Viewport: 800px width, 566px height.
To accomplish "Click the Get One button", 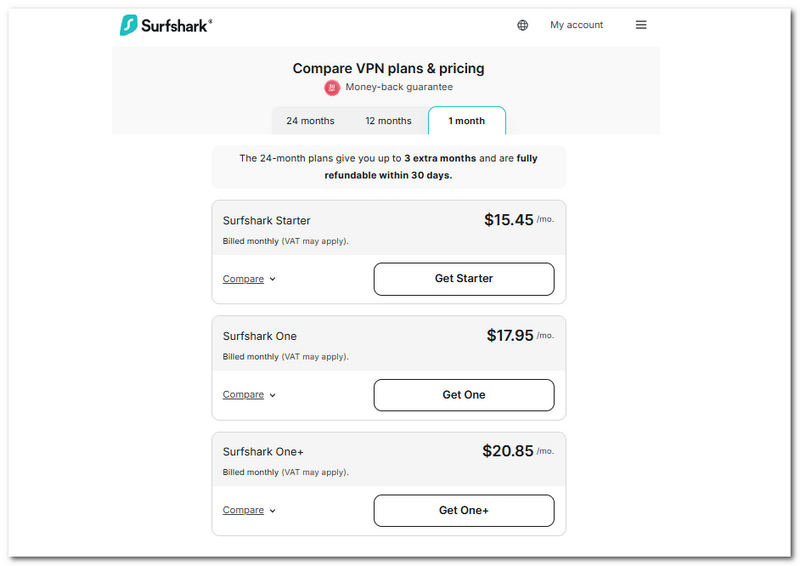I will (464, 395).
